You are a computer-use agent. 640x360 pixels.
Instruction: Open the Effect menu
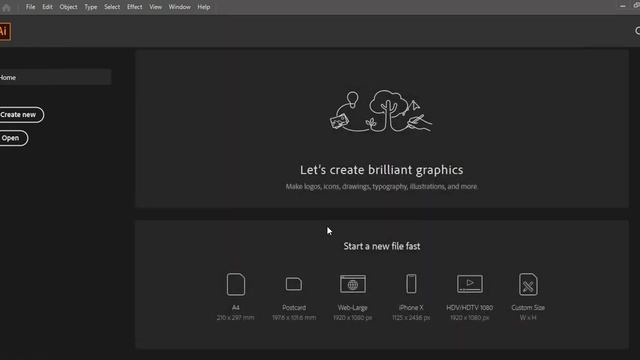pyautogui.click(x=134, y=7)
